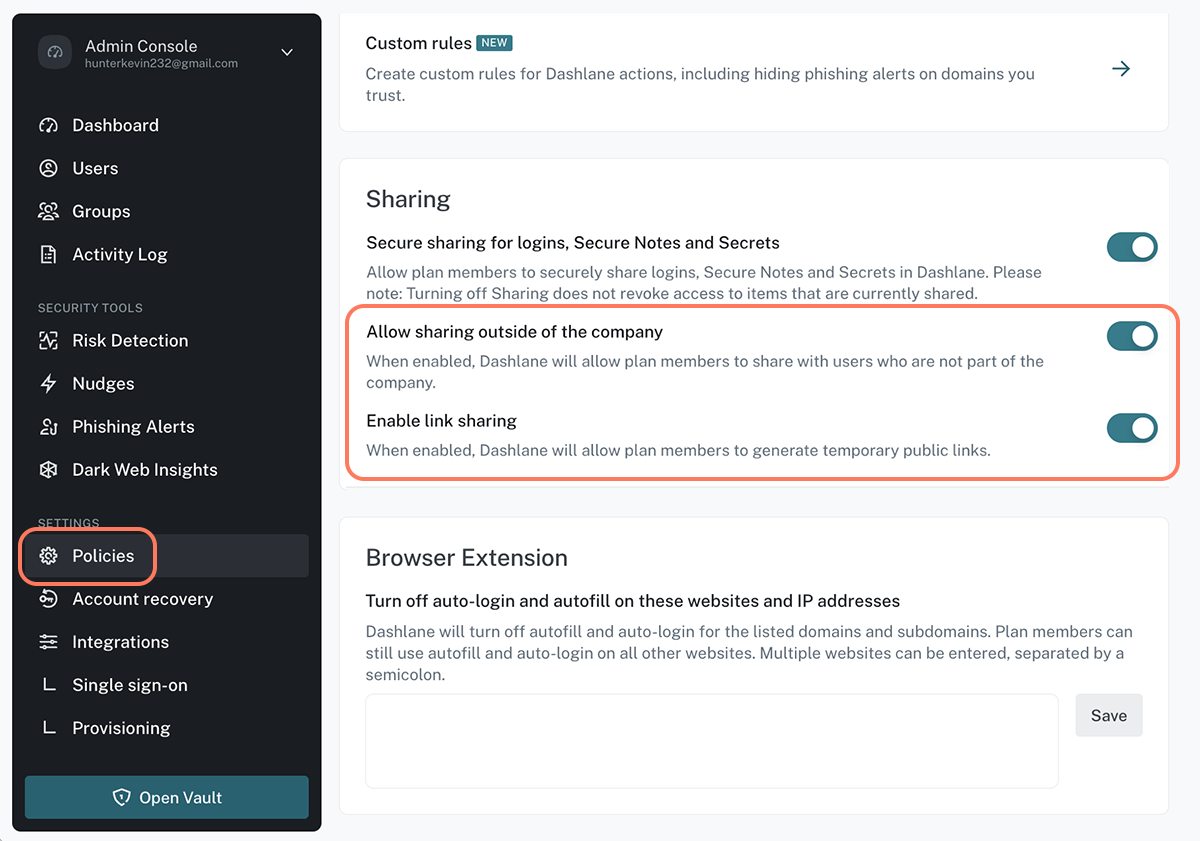1200x841 pixels.
Task: Click 'Allow sharing outside of the company' label
Action: coord(514,331)
